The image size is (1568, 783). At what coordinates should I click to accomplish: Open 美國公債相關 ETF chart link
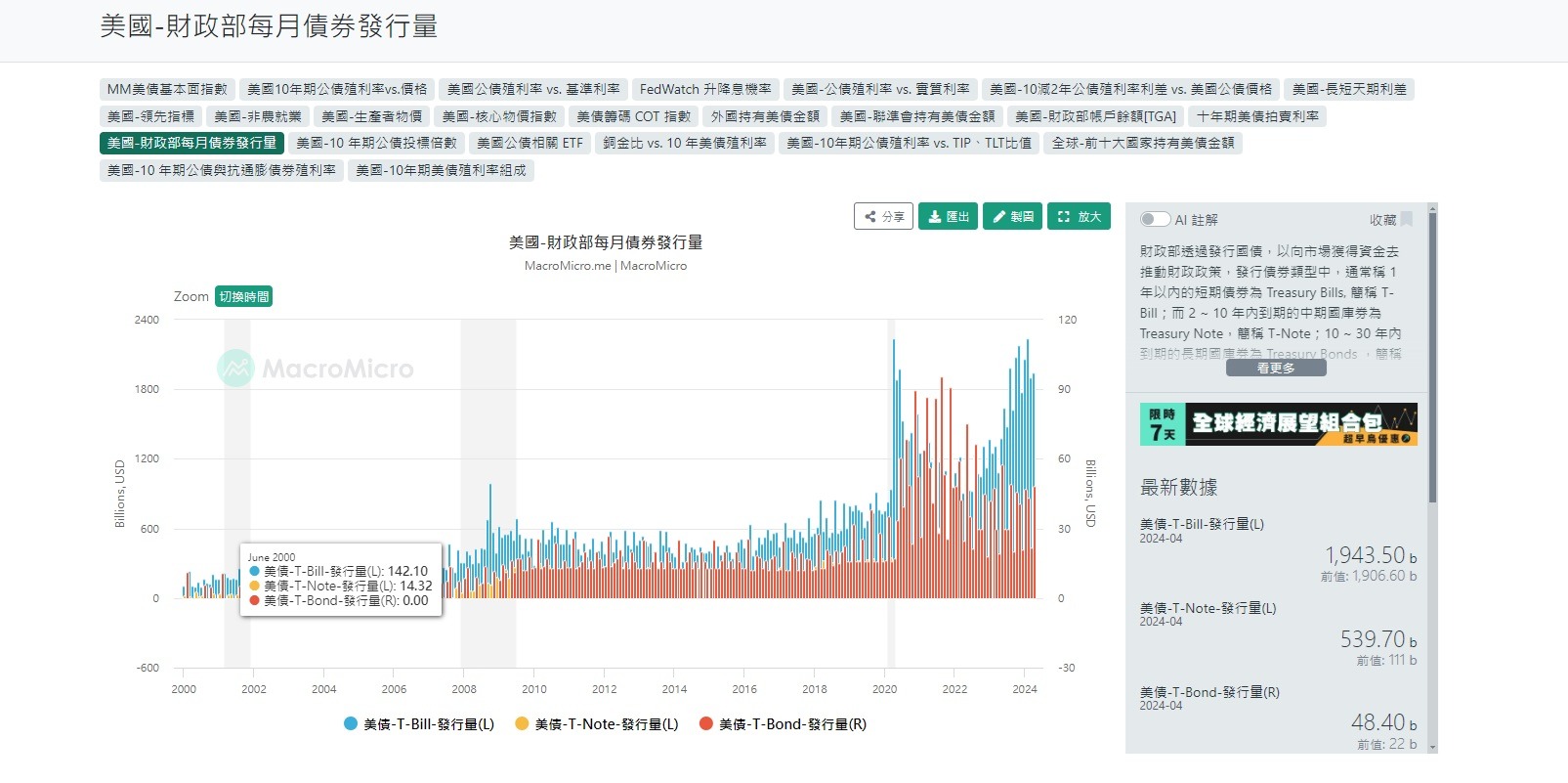coord(530,143)
